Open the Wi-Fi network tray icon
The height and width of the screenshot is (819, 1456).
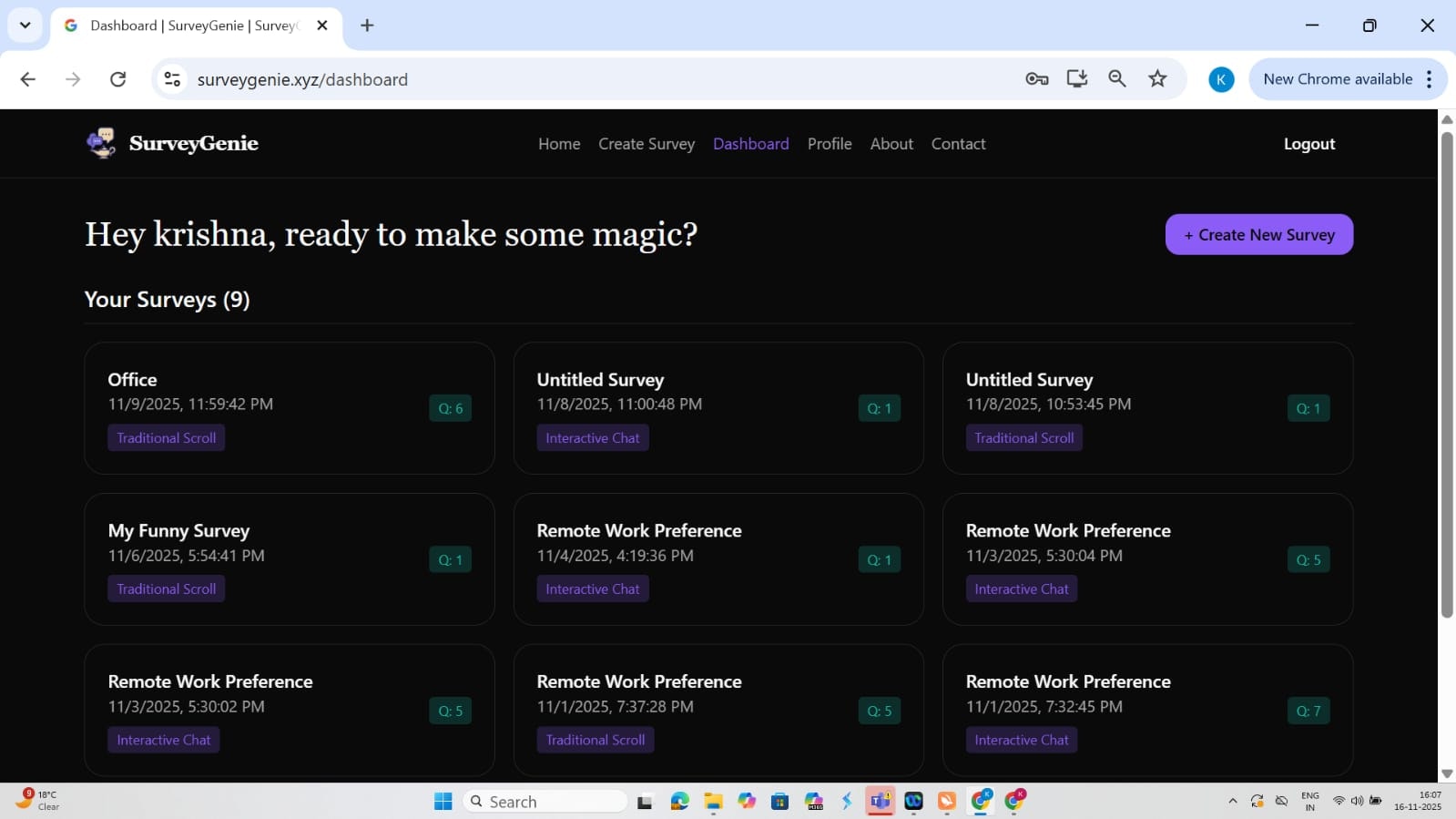(1339, 802)
